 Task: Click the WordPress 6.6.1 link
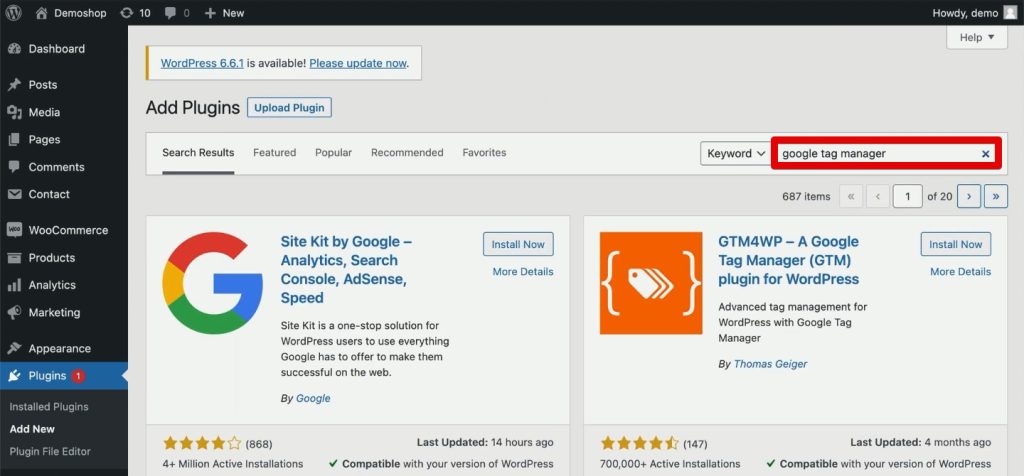point(202,63)
